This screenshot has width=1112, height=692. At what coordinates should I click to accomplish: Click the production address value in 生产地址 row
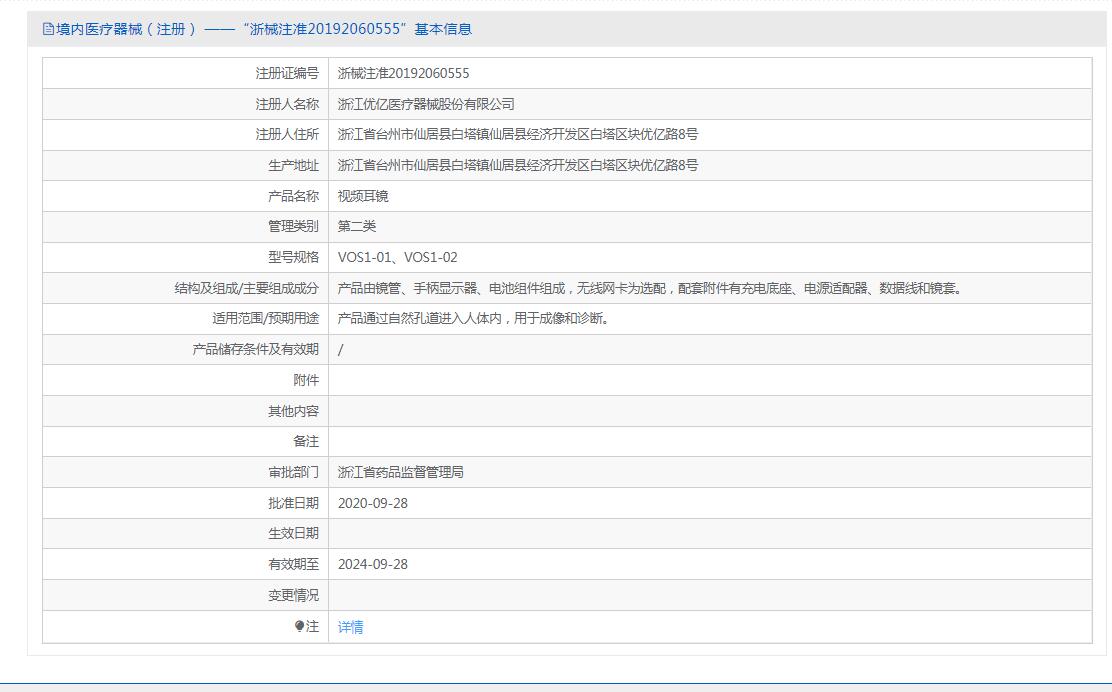[x=518, y=165]
